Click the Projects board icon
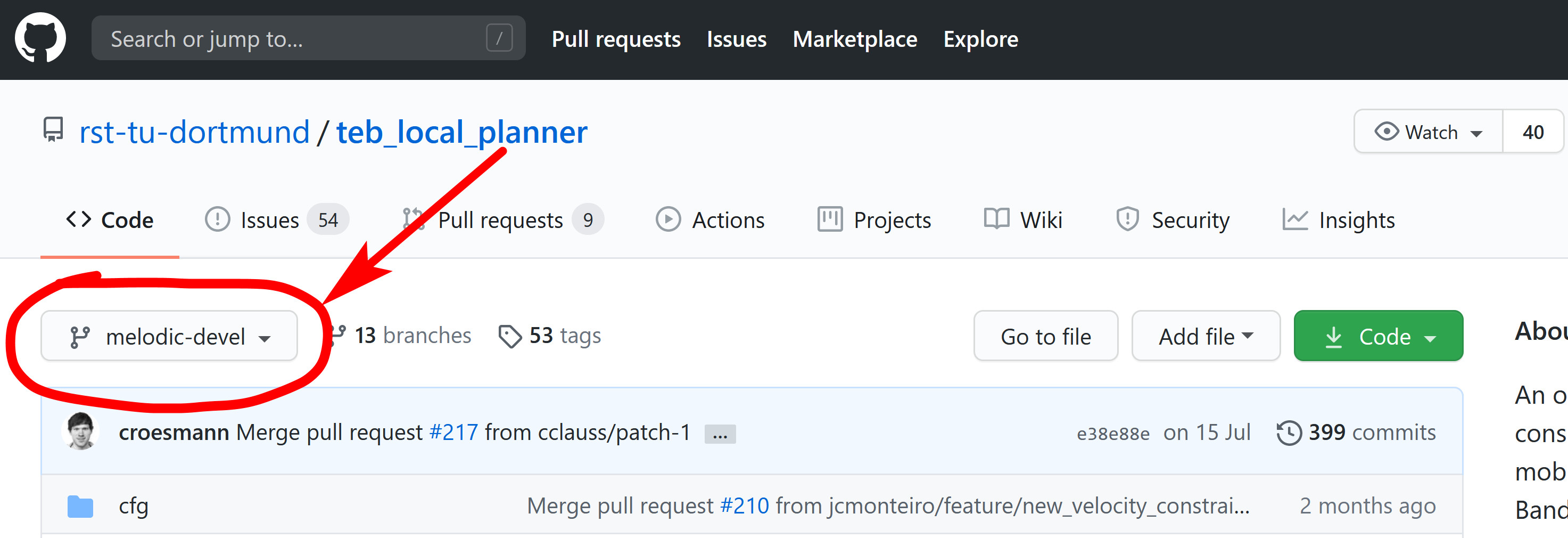Viewport: 1568px width, 538px height. (x=830, y=219)
